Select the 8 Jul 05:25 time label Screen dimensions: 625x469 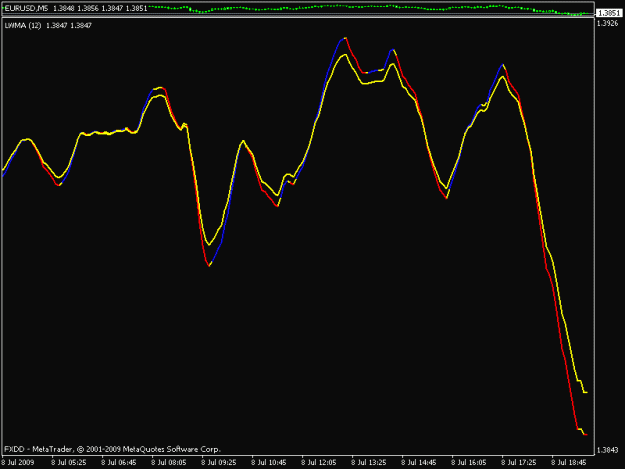tap(69, 463)
